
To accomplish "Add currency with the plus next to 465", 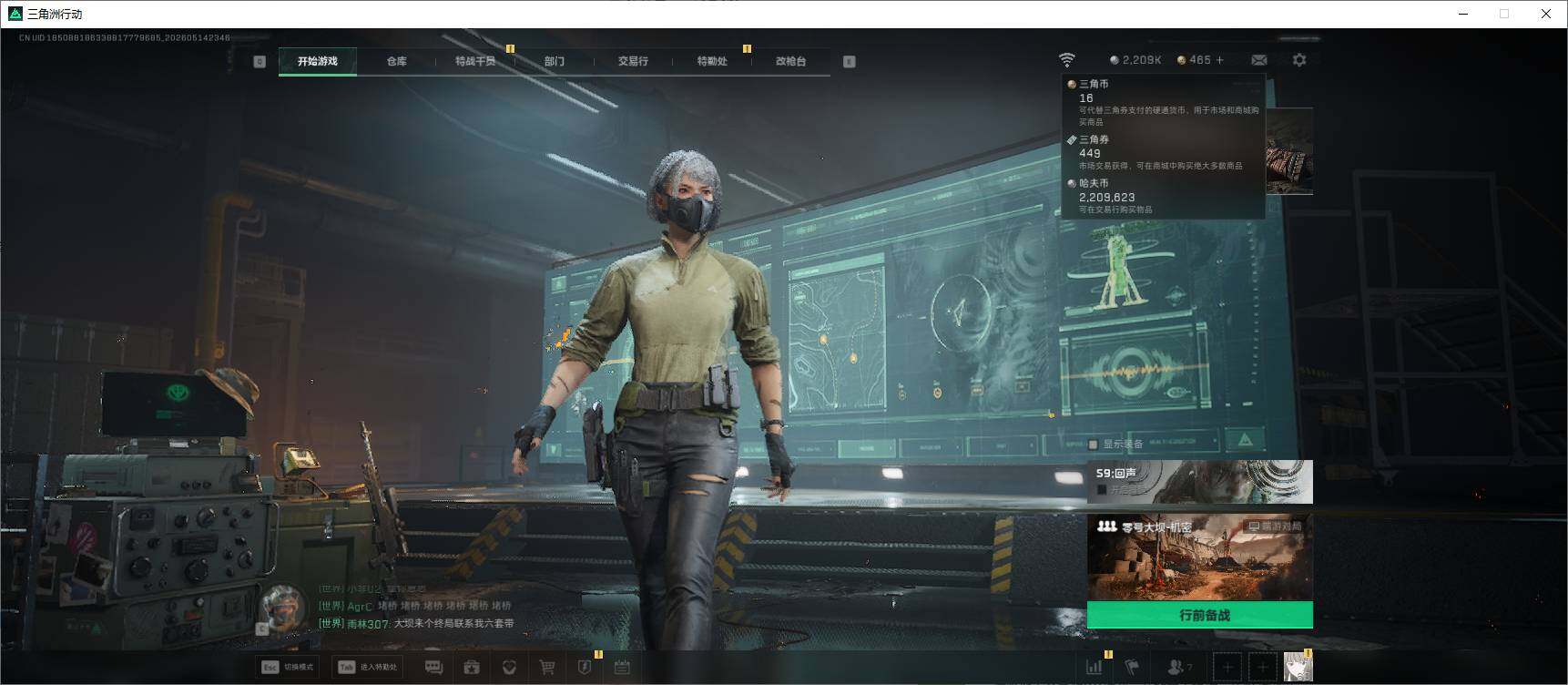I will [x=1220, y=60].
